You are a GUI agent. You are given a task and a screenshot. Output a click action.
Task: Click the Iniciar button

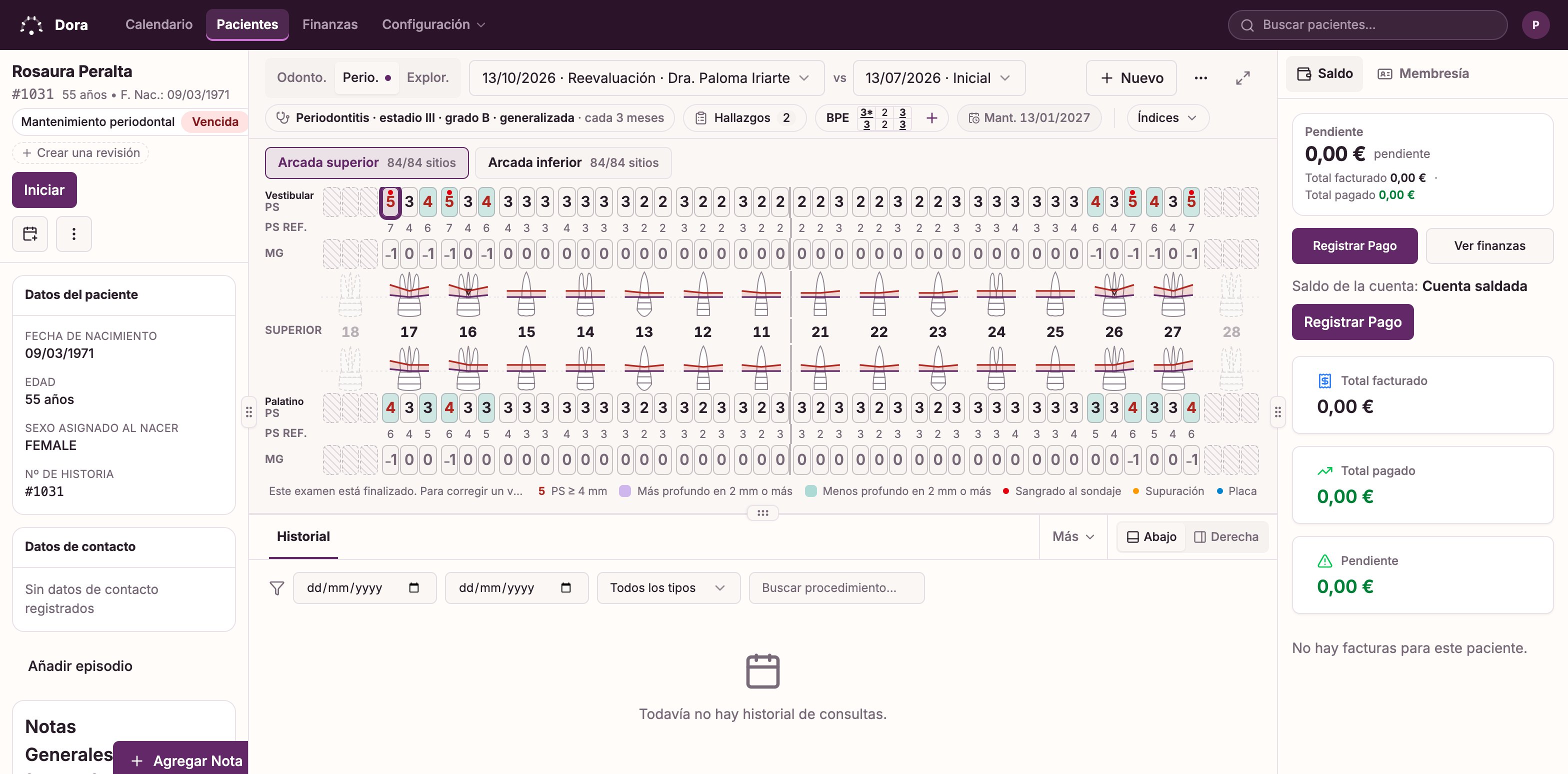tap(44, 190)
